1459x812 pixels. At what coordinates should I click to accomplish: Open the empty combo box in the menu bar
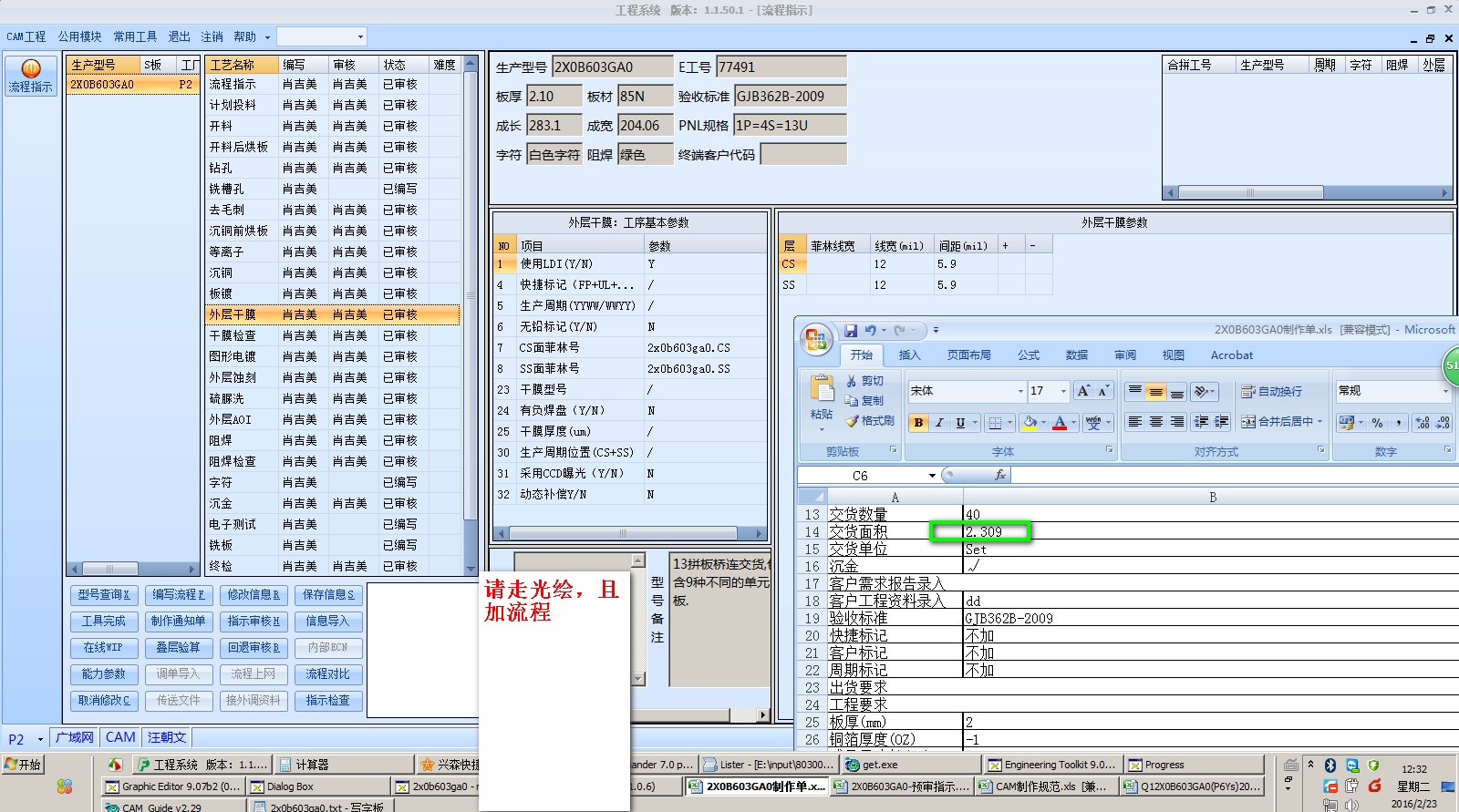pyautogui.click(x=360, y=36)
